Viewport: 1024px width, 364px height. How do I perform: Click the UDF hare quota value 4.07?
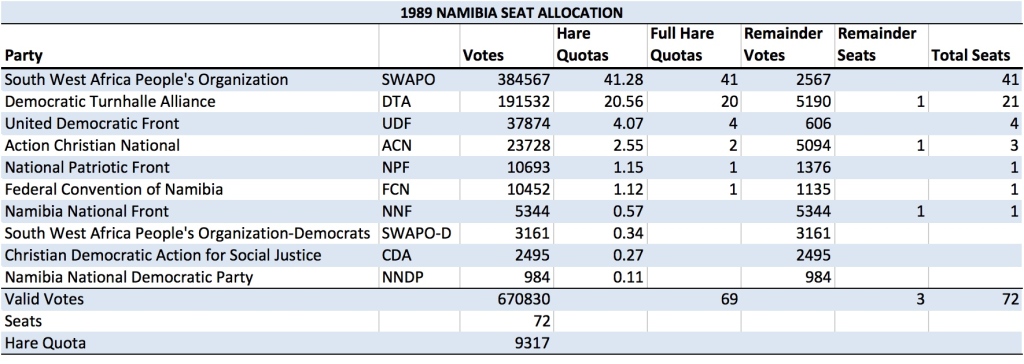click(628, 124)
